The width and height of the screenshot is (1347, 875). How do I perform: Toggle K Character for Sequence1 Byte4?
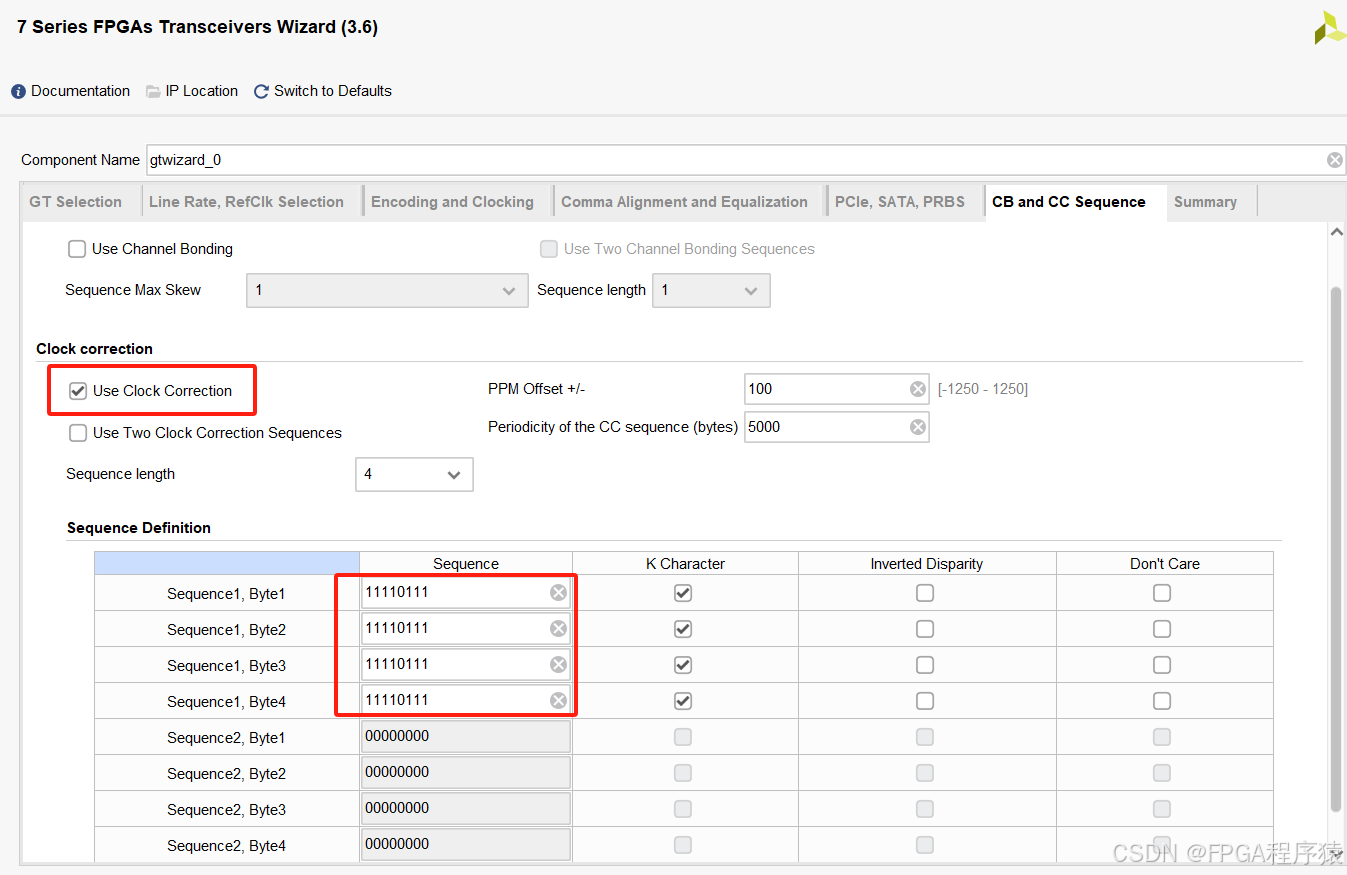coord(683,701)
